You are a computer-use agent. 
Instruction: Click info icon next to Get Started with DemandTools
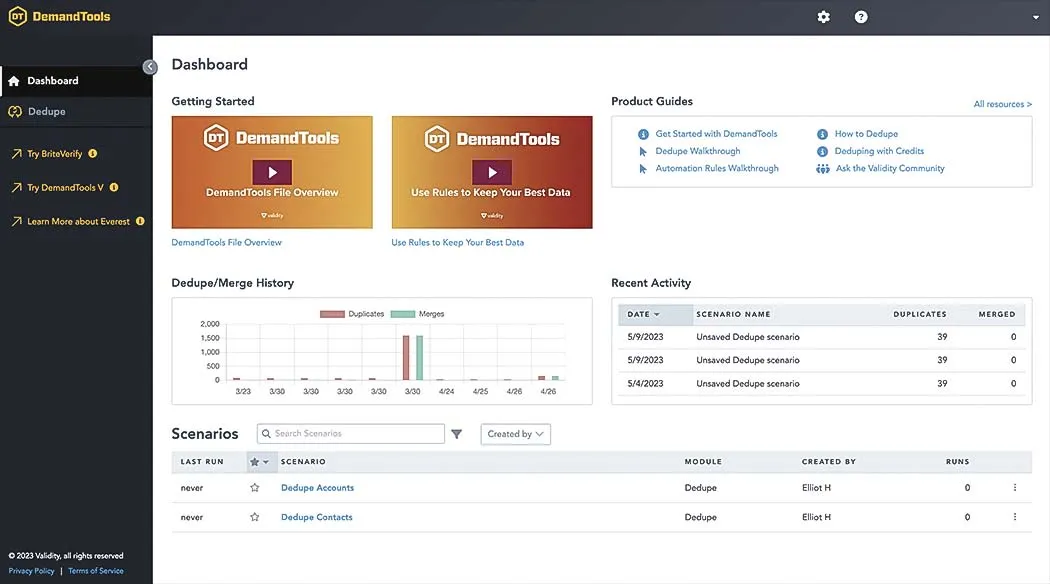click(644, 134)
